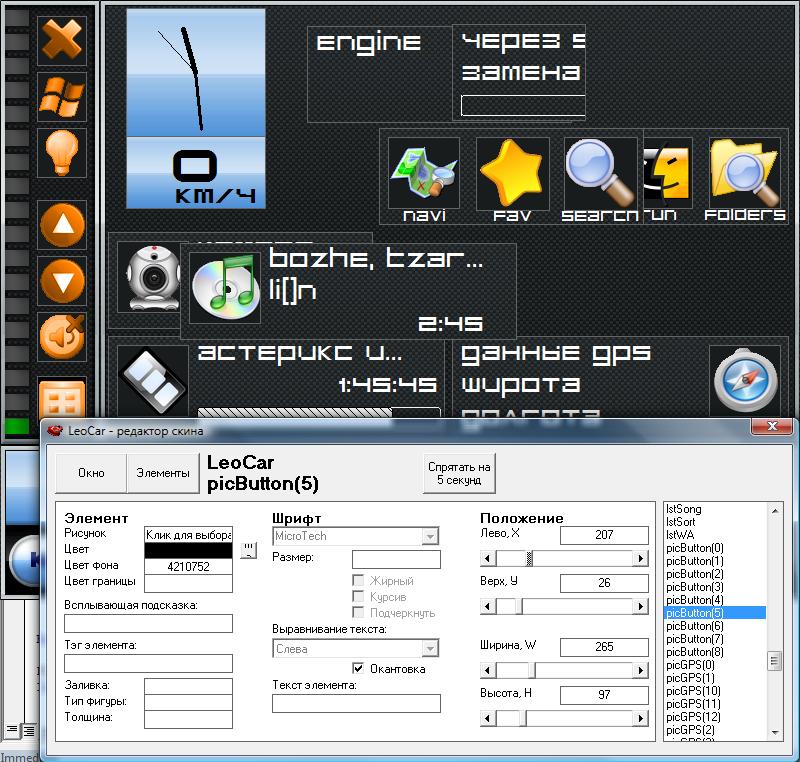Uncheck the Окантовка checkbox
800x762 pixels.
click(x=358, y=668)
